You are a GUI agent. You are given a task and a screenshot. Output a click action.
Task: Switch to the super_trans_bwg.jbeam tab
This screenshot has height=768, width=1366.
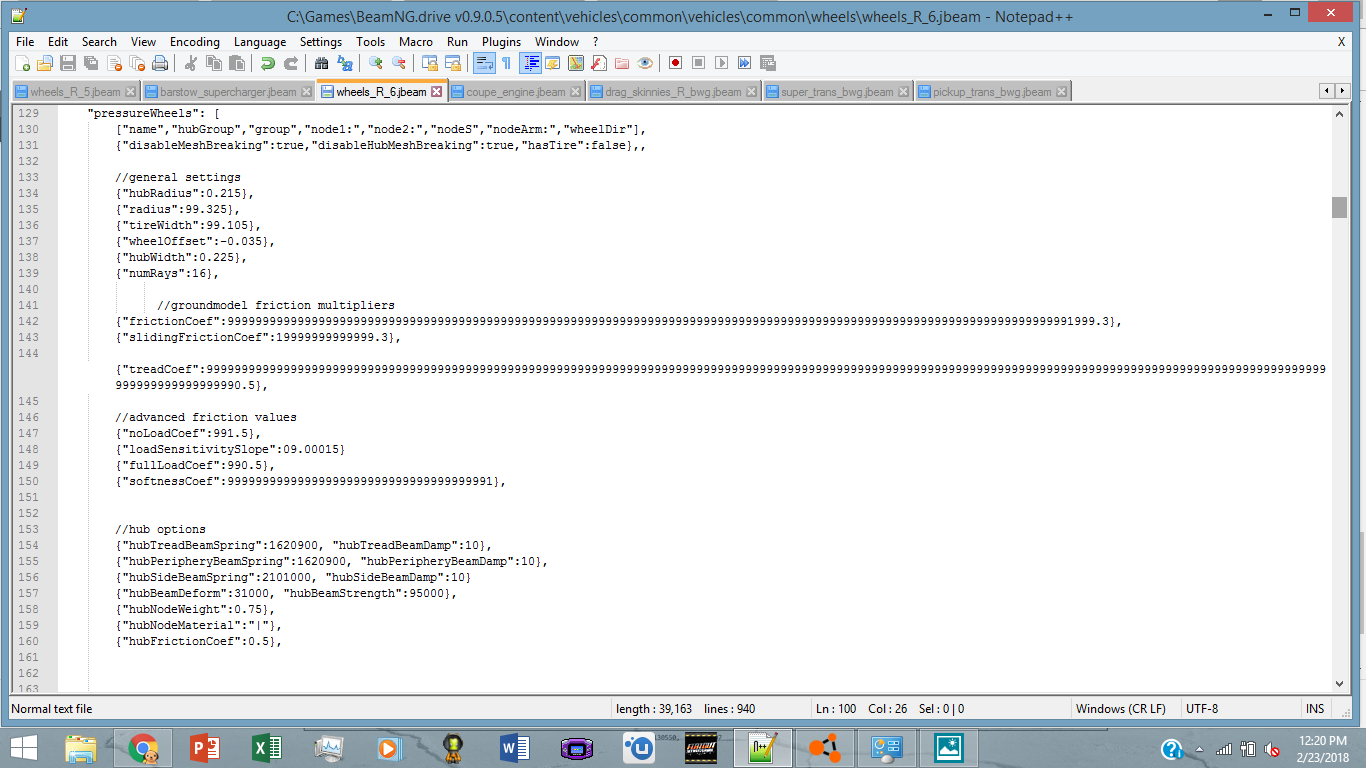point(837,92)
